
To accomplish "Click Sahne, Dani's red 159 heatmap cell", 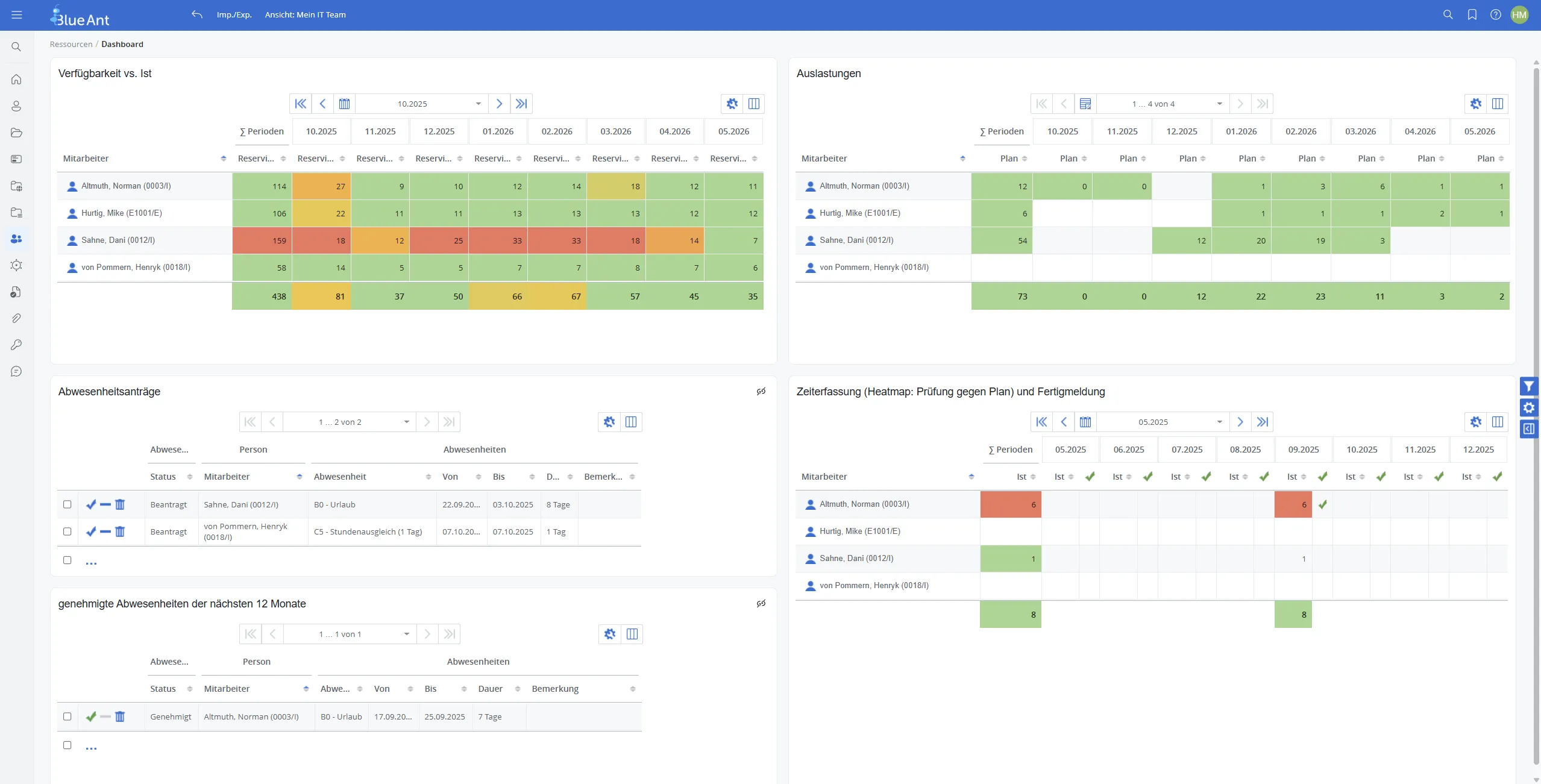I will pos(262,240).
